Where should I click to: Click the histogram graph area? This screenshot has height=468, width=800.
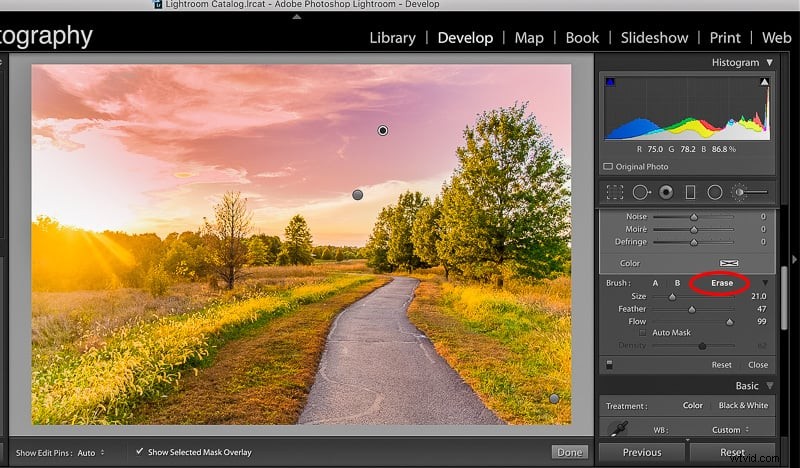[x=687, y=109]
